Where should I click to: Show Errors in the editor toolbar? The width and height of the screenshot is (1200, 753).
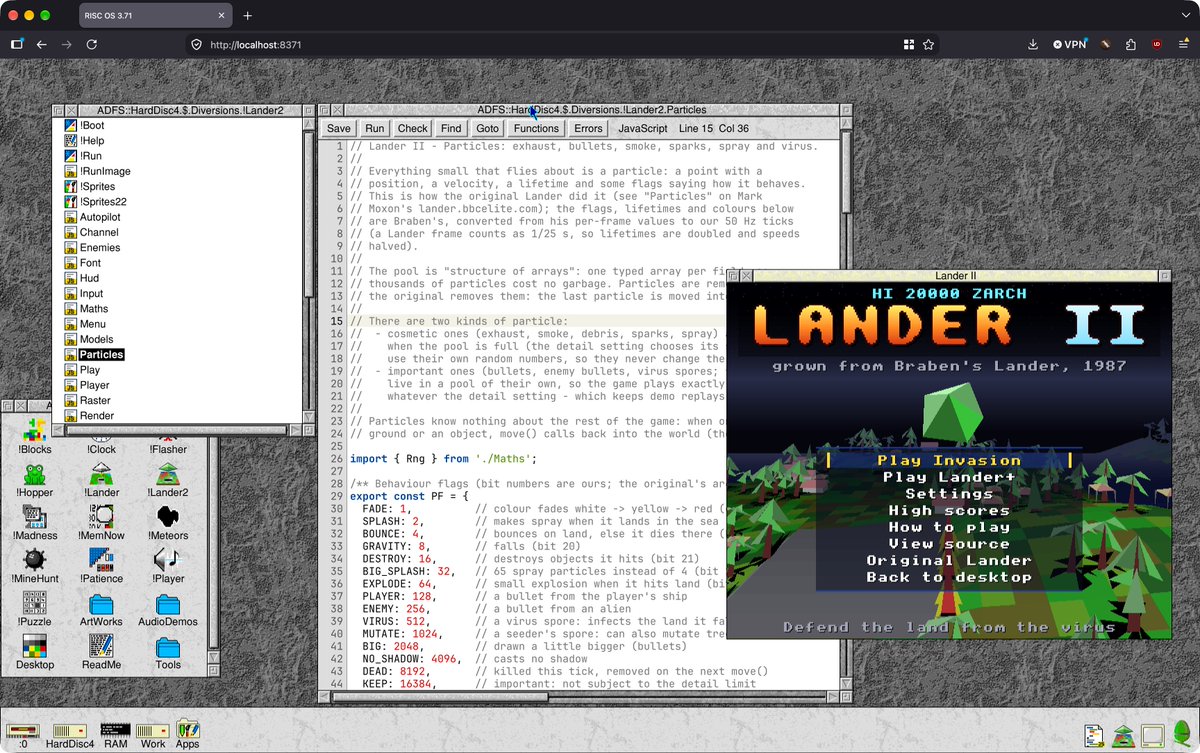click(x=588, y=128)
